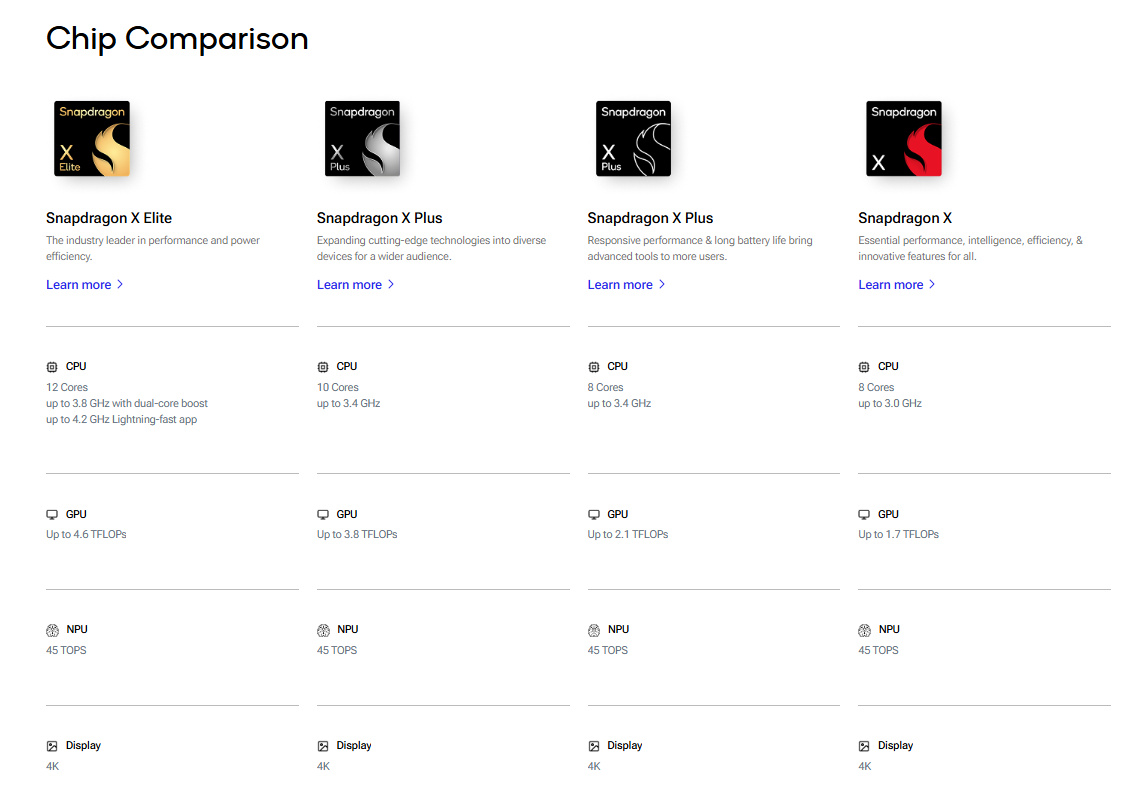Click the GPU monitor icon for 10-core X Plus
This screenshot has height=795, width=1127.
point(323,515)
